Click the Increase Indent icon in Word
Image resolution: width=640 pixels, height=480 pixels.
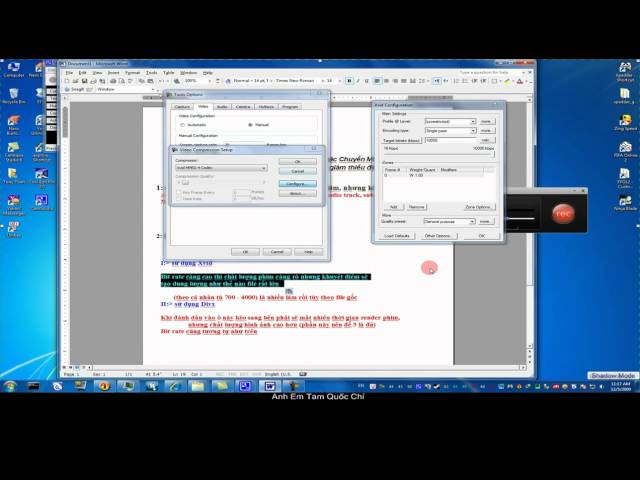[x=483, y=81]
